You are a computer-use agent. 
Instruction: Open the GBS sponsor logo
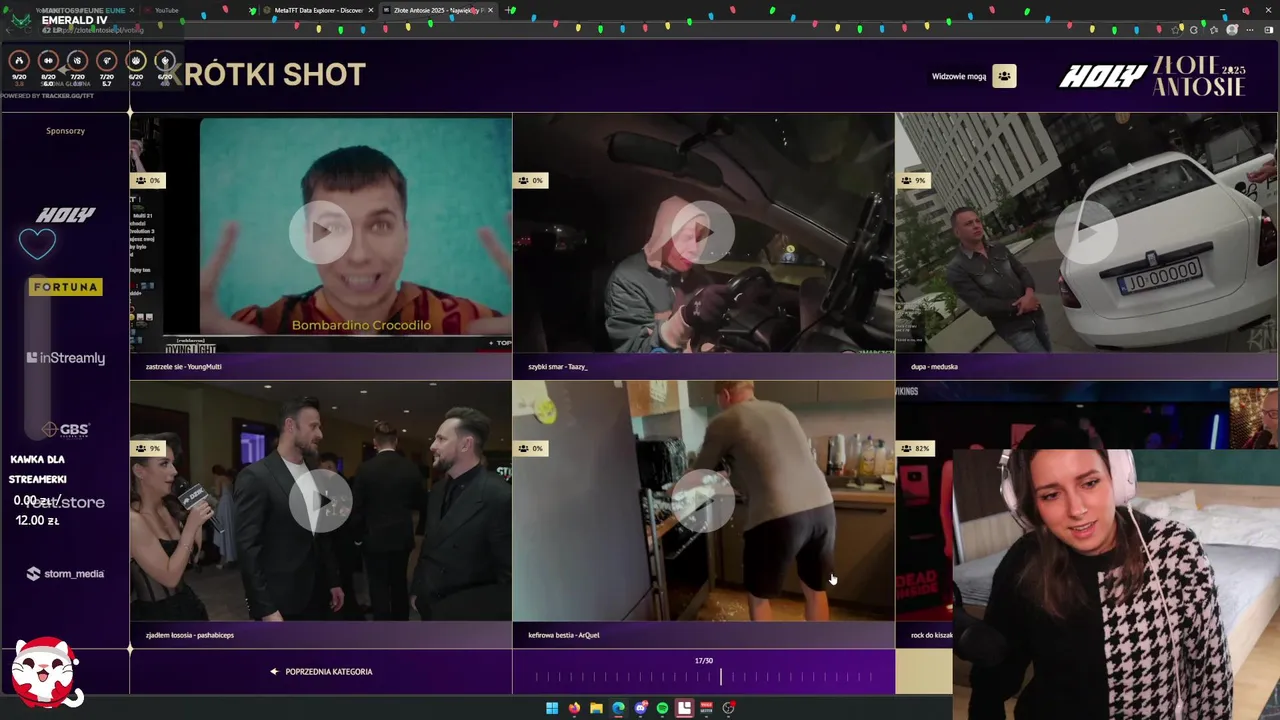tap(66, 429)
